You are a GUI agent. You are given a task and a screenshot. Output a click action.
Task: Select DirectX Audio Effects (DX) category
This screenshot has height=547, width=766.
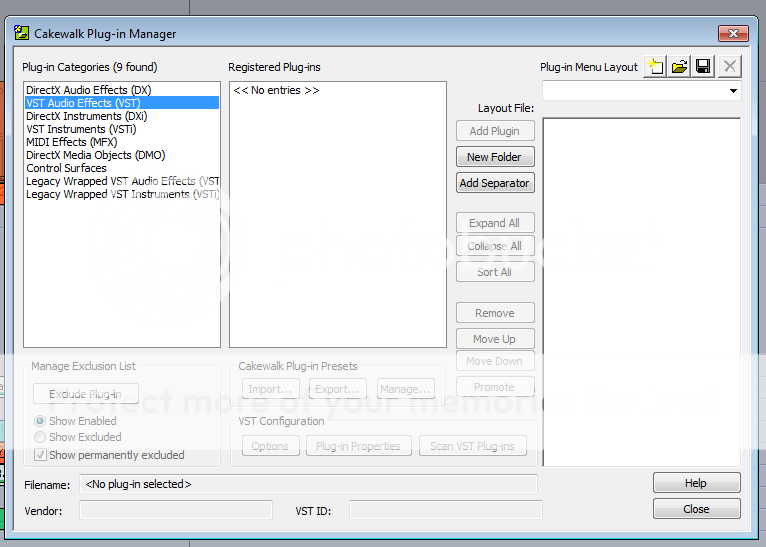point(89,90)
